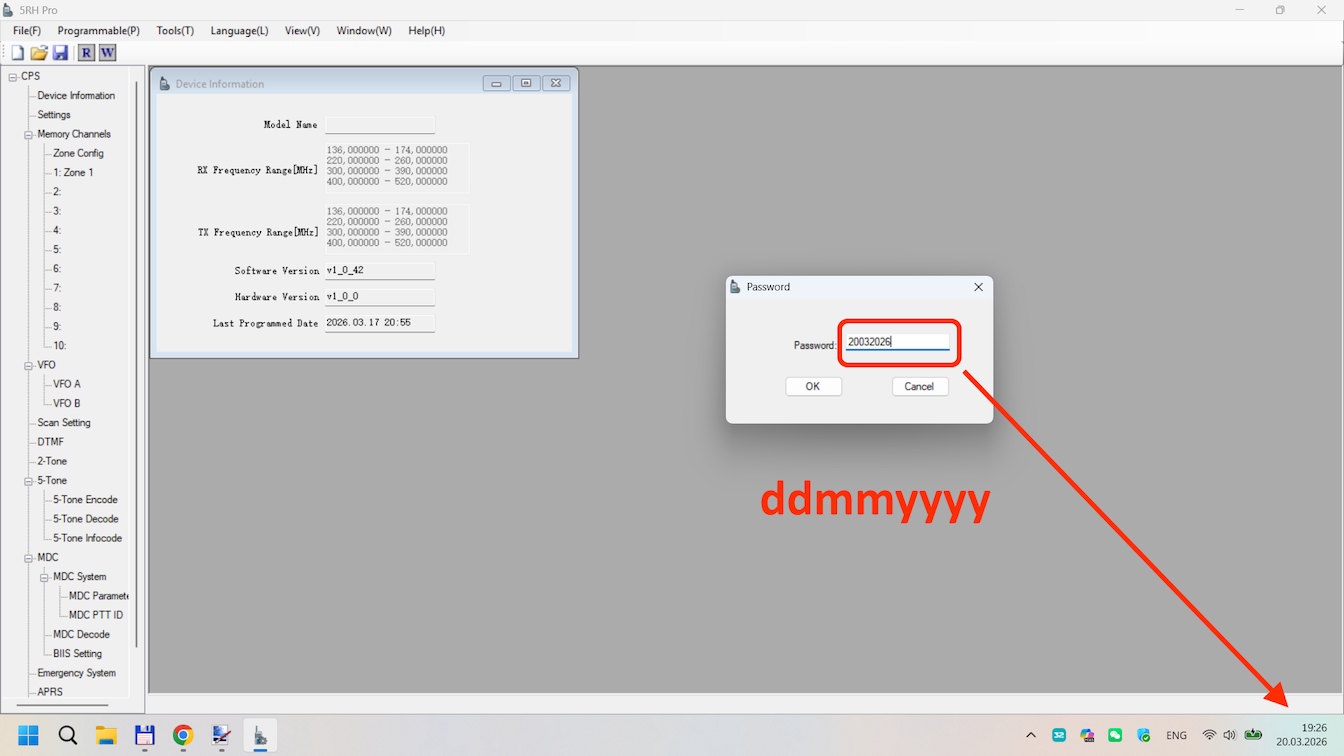Open the Tools(T) menu
Image resolution: width=1344 pixels, height=756 pixels.
(175, 31)
